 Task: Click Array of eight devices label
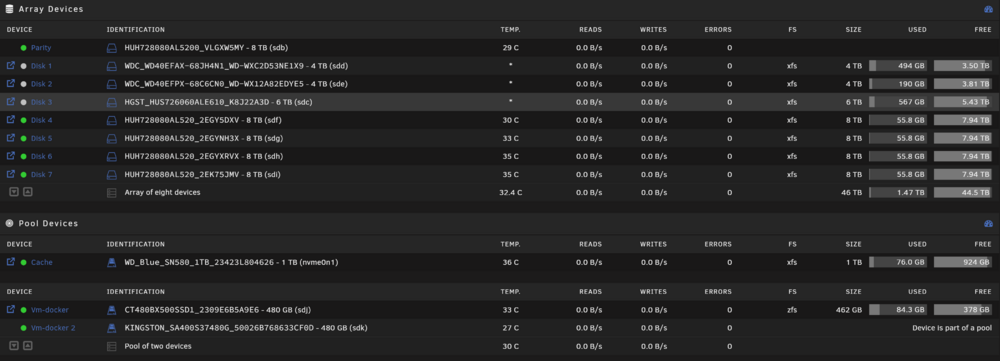click(162, 192)
